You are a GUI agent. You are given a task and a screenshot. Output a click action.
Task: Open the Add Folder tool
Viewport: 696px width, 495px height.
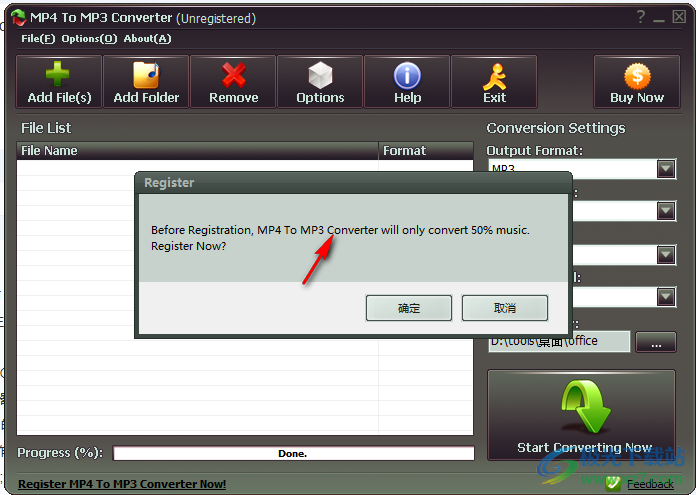pos(146,82)
